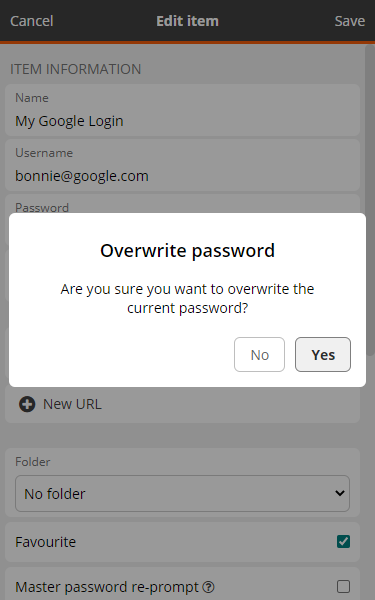The image size is (375, 600).
Task: Click the chevron arrow of the Folder selector
Action: click(x=339, y=494)
